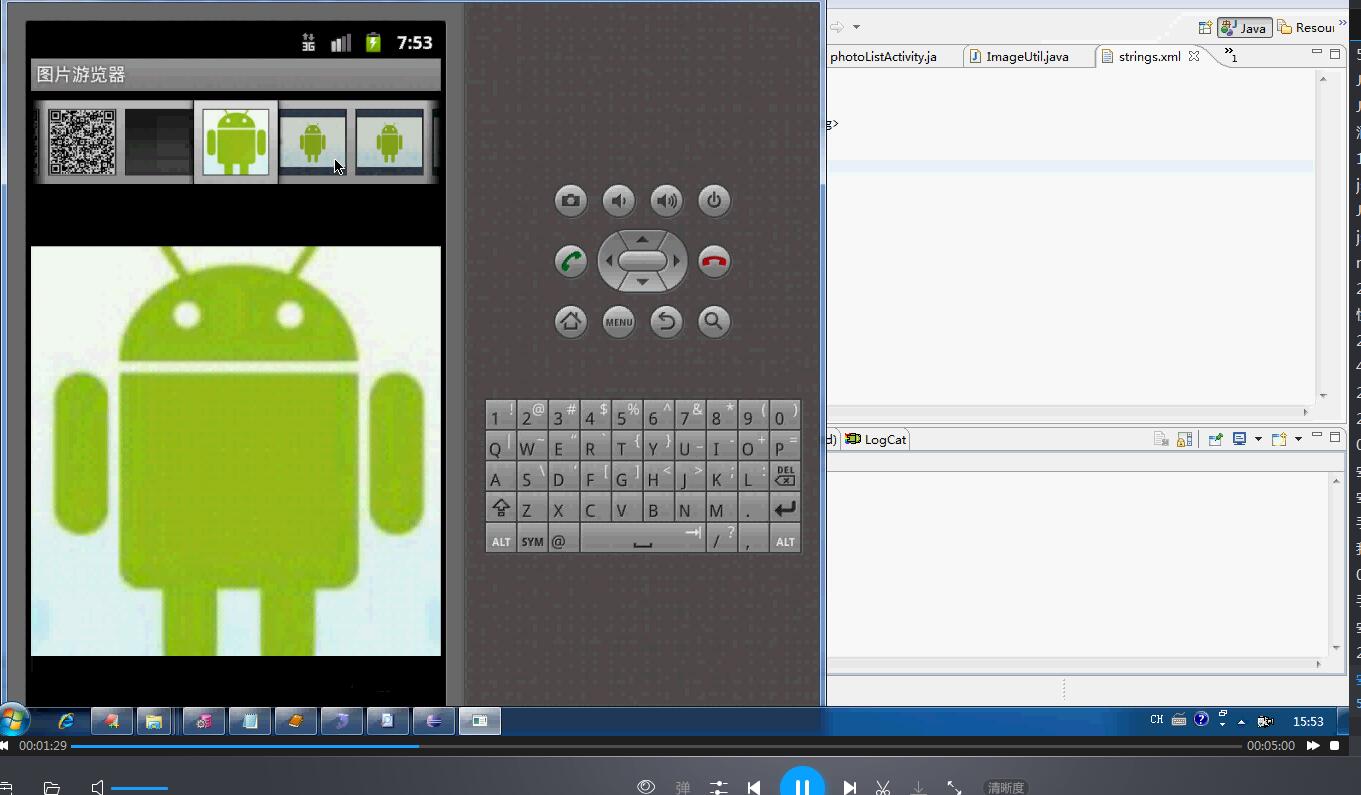The image size is (1361, 795).
Task: Switch to photoListActivity.java editor tab
Action: click(884, 57)
